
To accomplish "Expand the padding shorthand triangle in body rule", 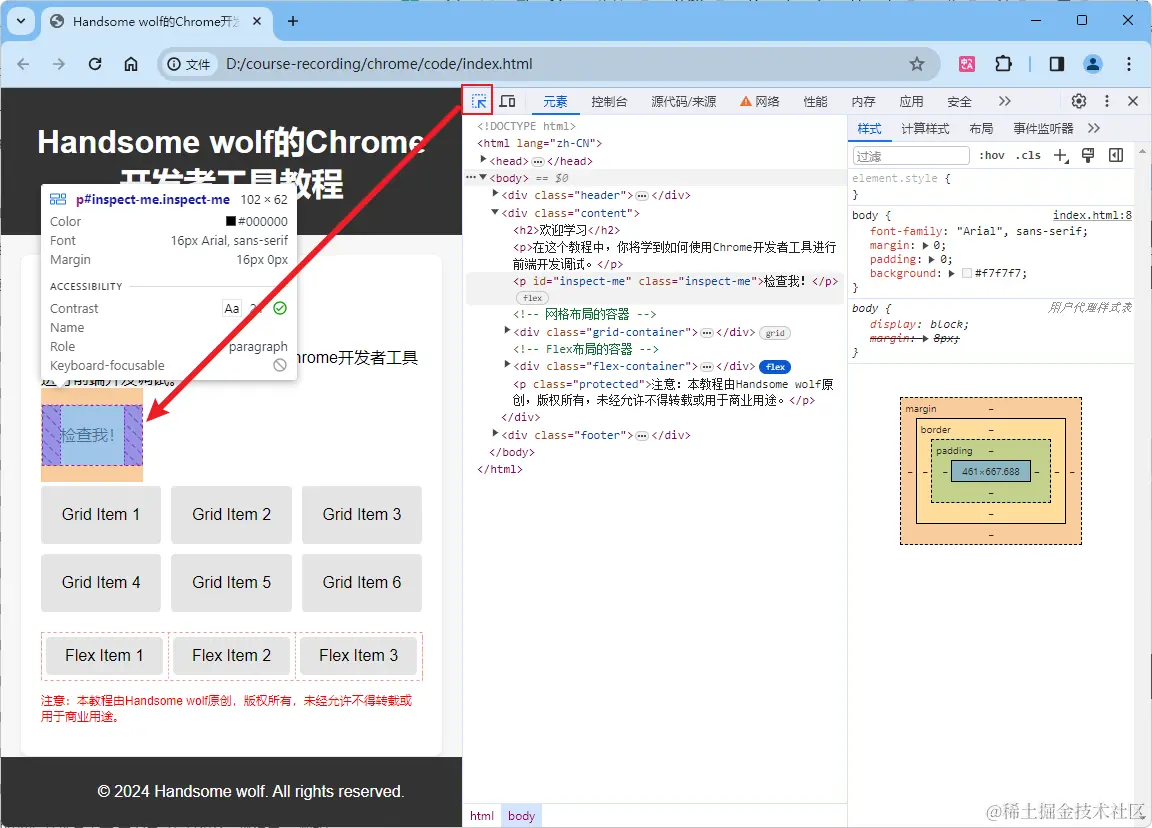I will click(932, 259).
